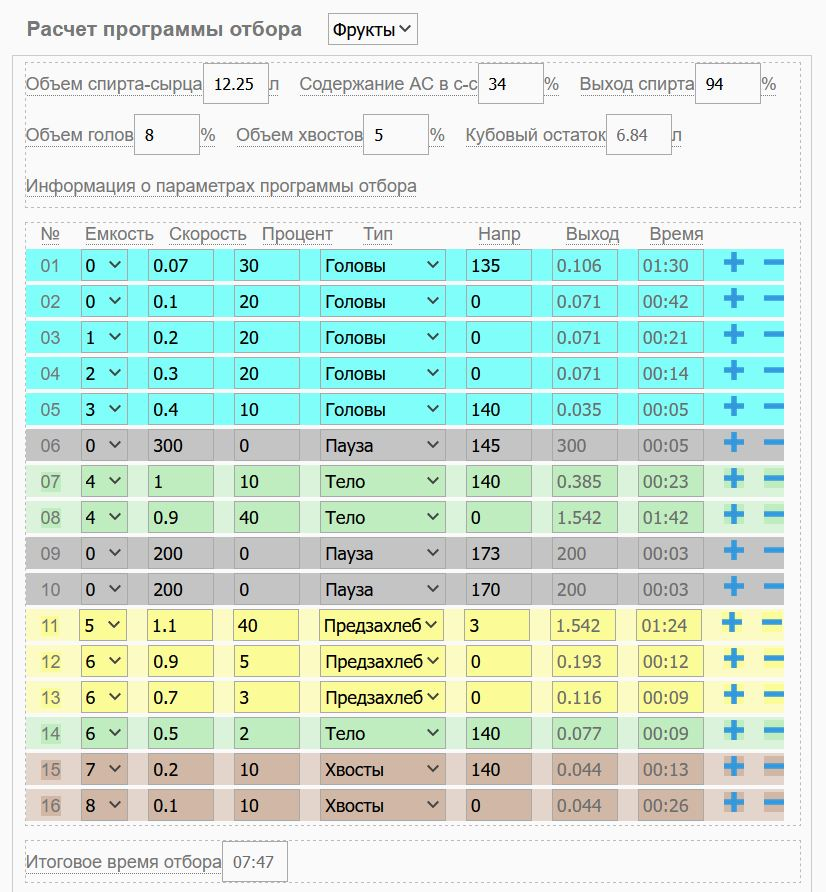This screenshot has height=892, width=826.
Task: Change the Предзахлеб type in row 12
Action: click(x=382, y=662)
